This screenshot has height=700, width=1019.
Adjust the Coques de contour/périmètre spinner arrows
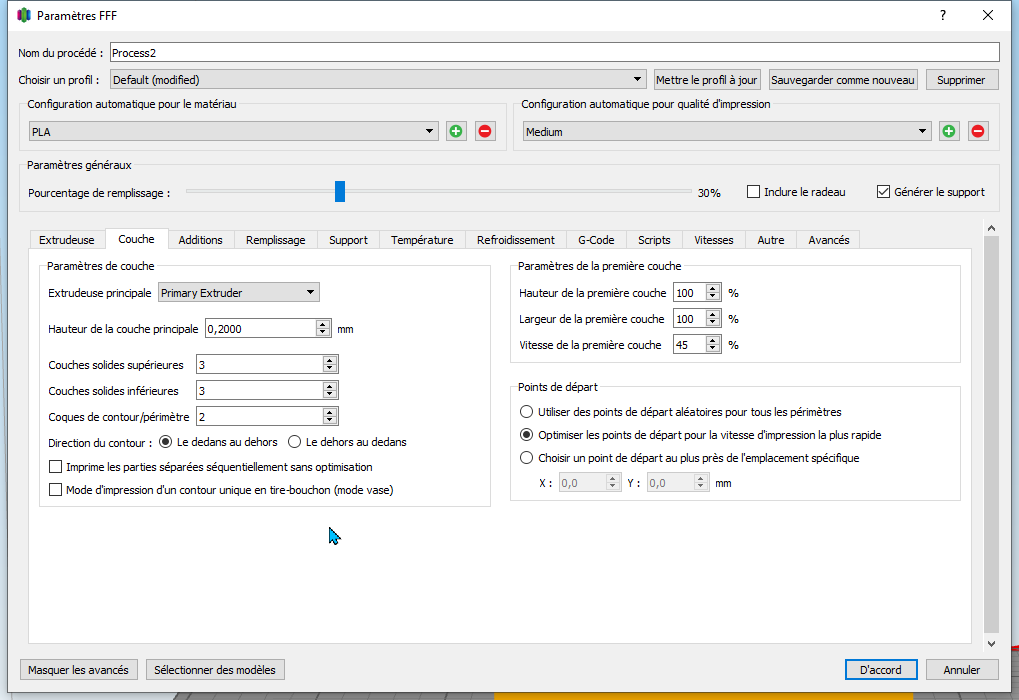pos(329,417)
